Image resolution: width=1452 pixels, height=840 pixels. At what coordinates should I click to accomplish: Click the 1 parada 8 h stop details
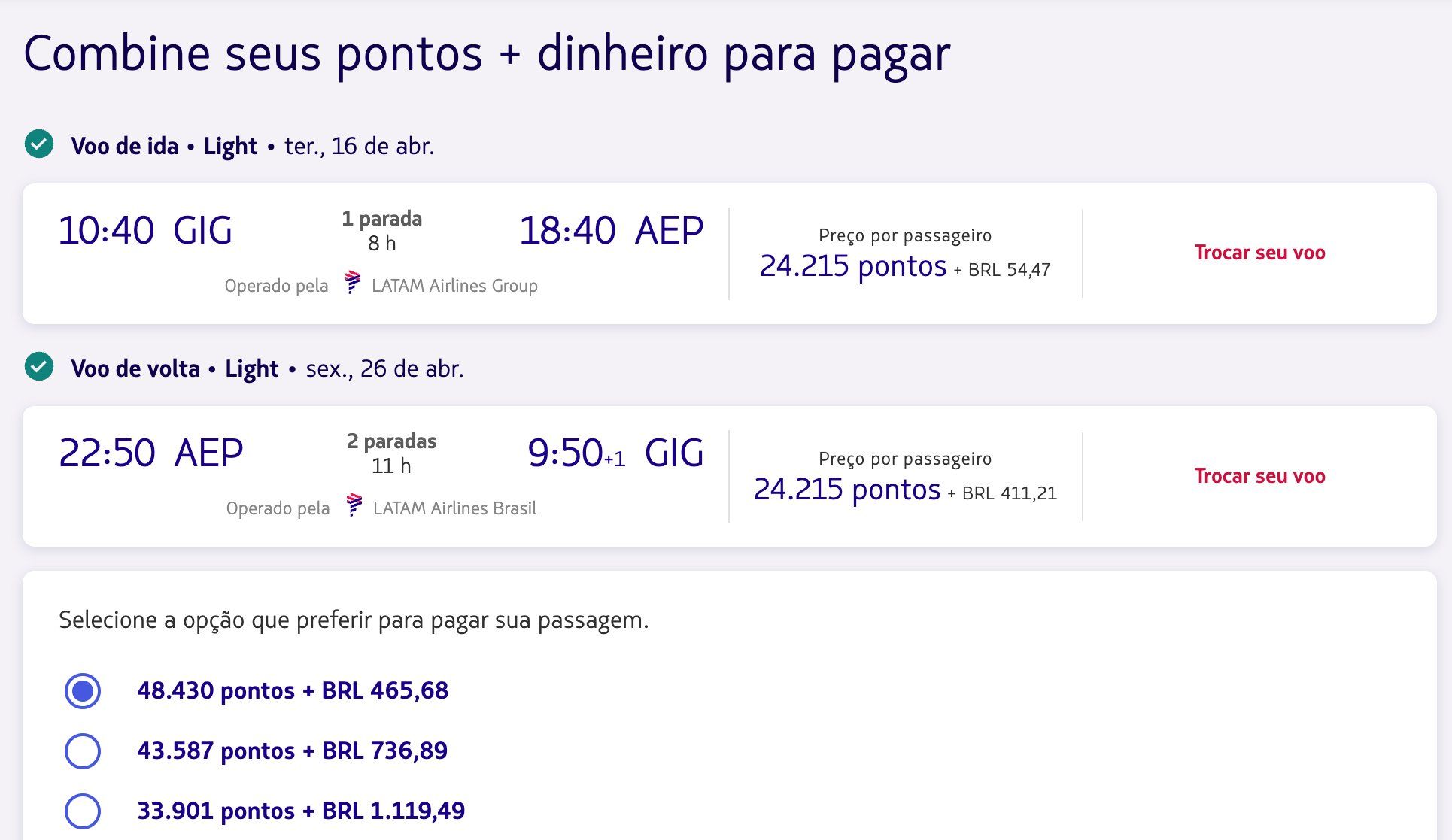(x=381, y=231)
